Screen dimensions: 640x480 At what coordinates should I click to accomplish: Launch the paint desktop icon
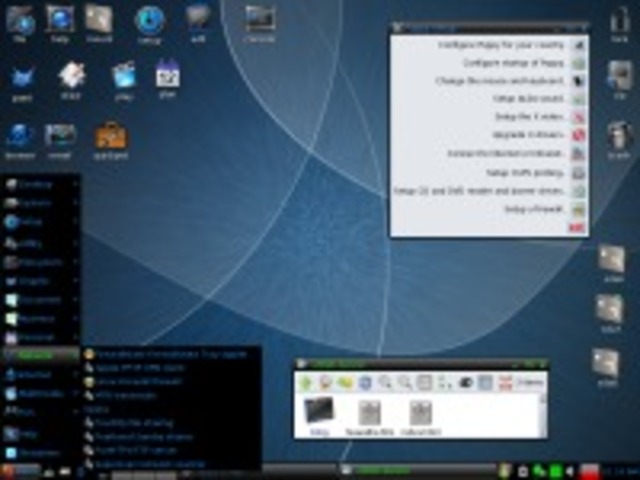click(22, 82)
